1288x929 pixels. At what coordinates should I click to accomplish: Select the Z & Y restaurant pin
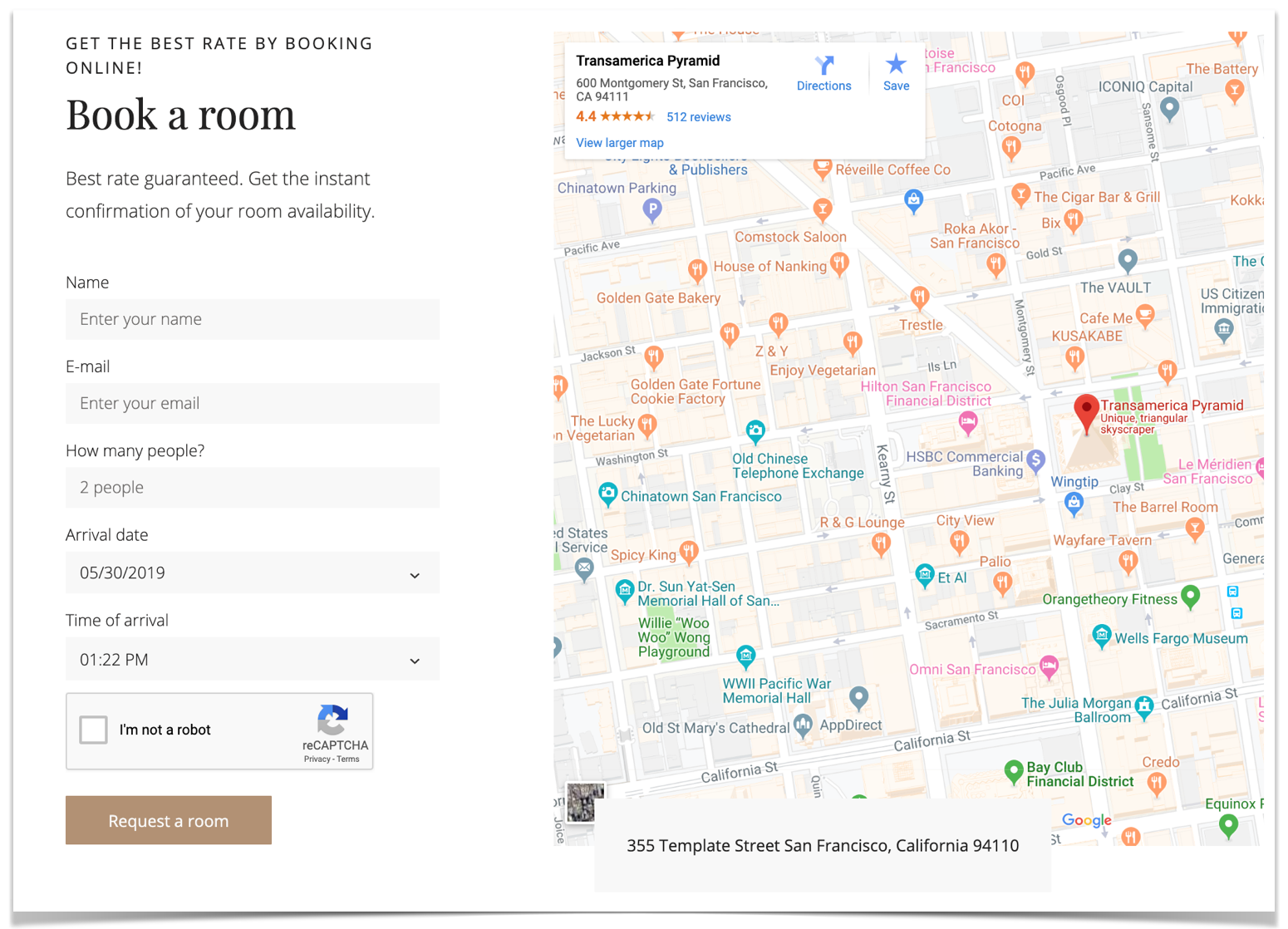pyautogui.click(x=778, y=323)
